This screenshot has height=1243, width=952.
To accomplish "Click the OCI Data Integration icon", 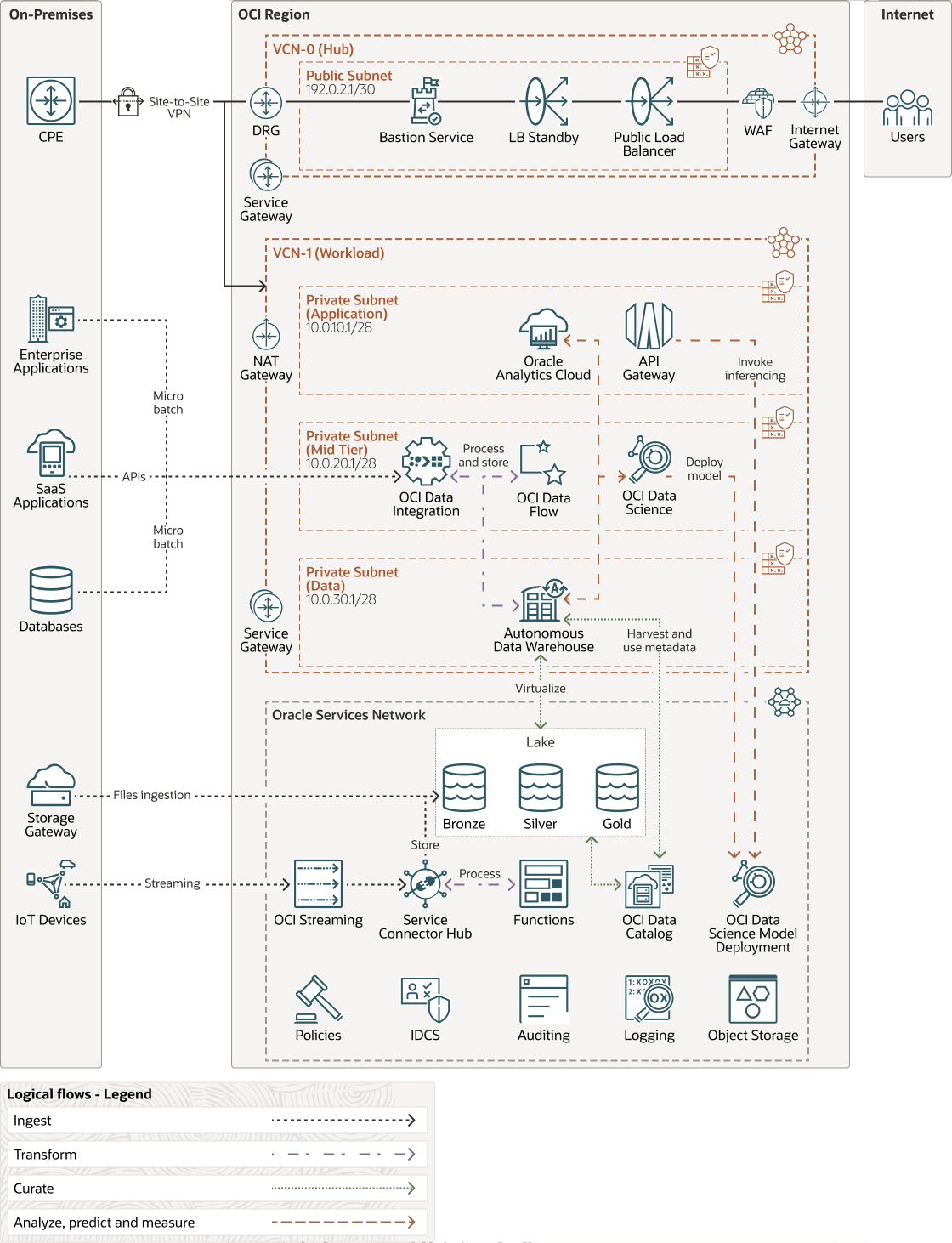I will click(426, 462).
